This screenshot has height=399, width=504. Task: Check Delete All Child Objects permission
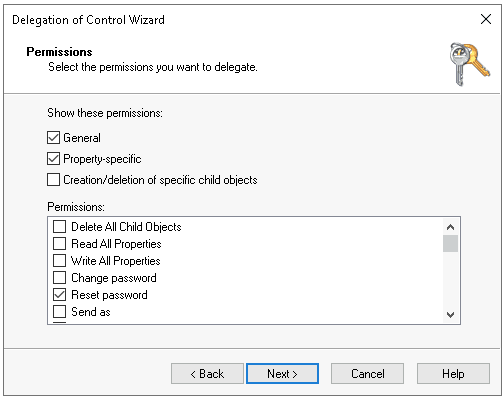click(60, 227)
